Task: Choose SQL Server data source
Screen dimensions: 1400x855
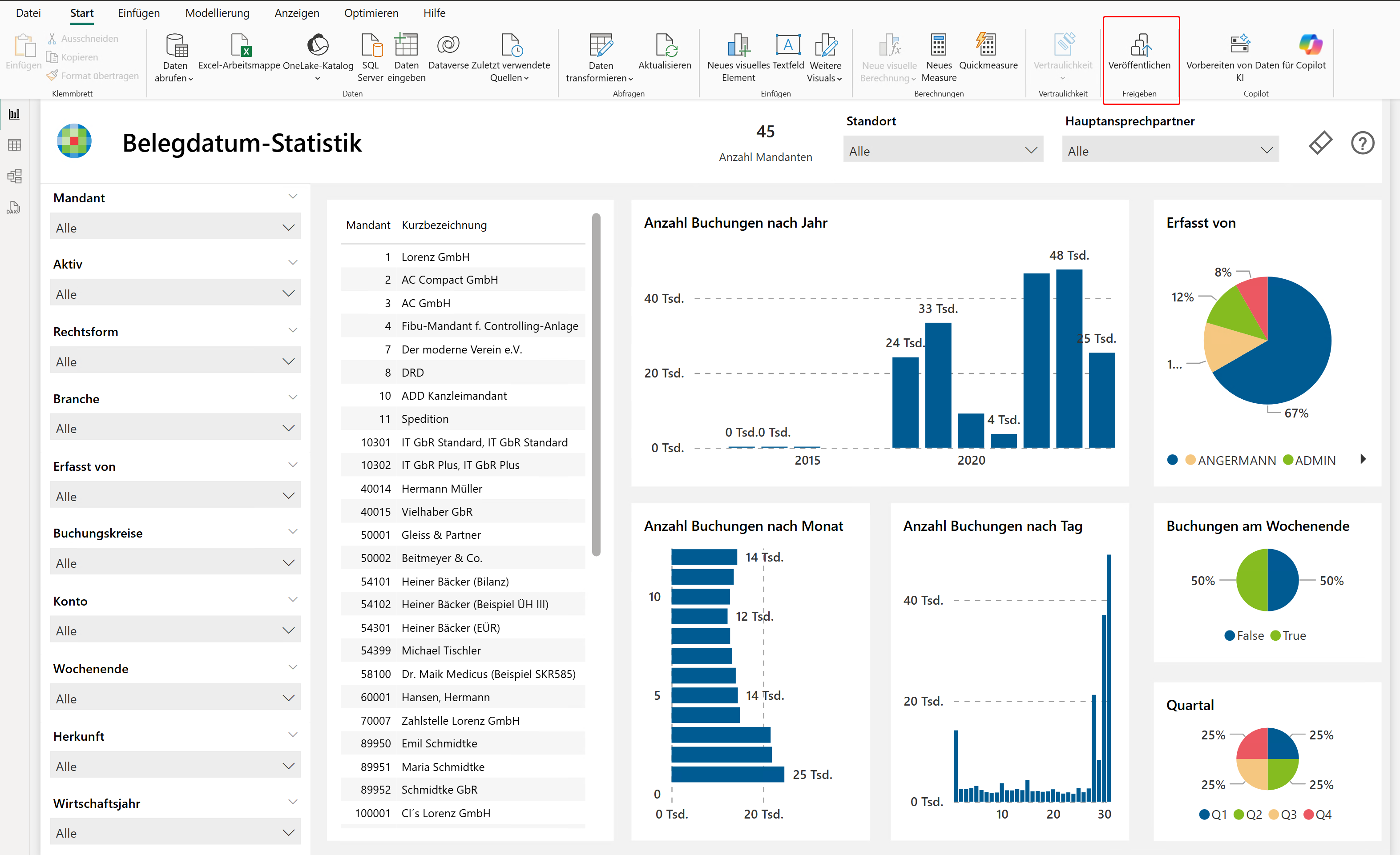Action: click(371, 58)
